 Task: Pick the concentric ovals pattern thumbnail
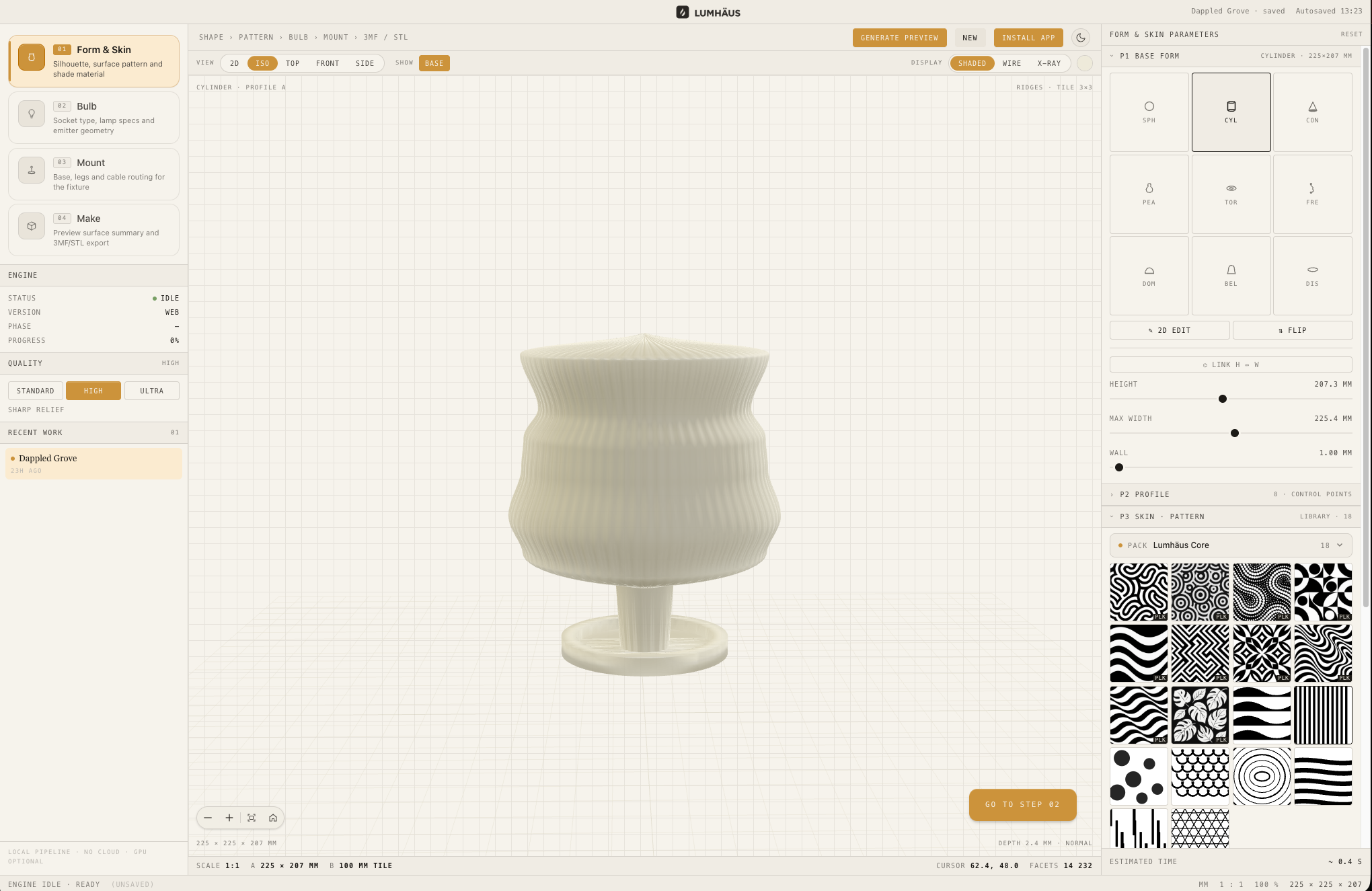click(1262, 776)
